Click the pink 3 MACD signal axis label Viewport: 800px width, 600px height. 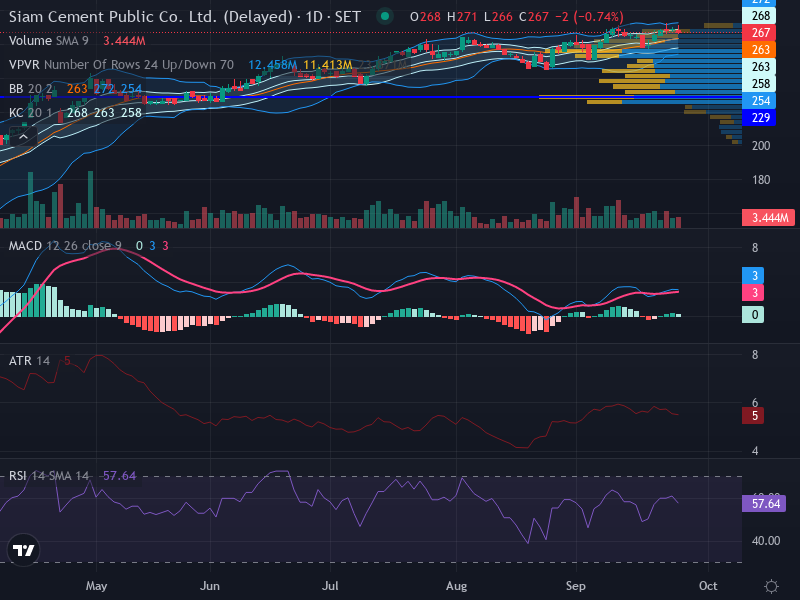coord(753,293)
